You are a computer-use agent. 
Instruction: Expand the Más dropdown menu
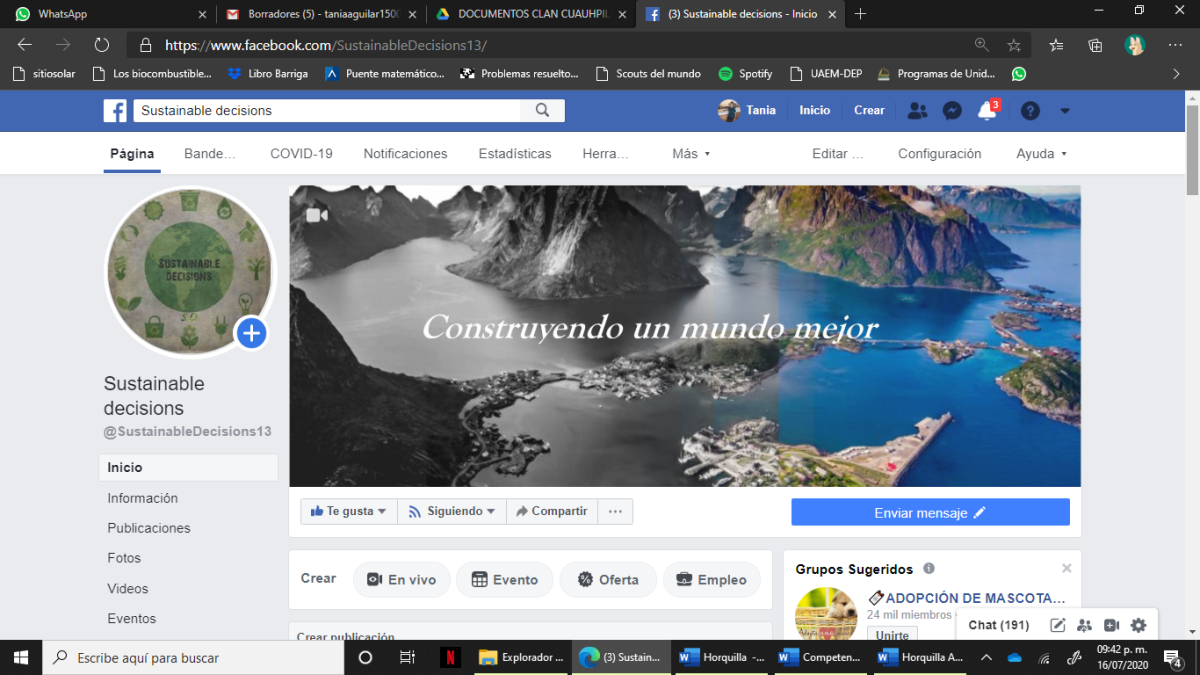click(691, 154)
